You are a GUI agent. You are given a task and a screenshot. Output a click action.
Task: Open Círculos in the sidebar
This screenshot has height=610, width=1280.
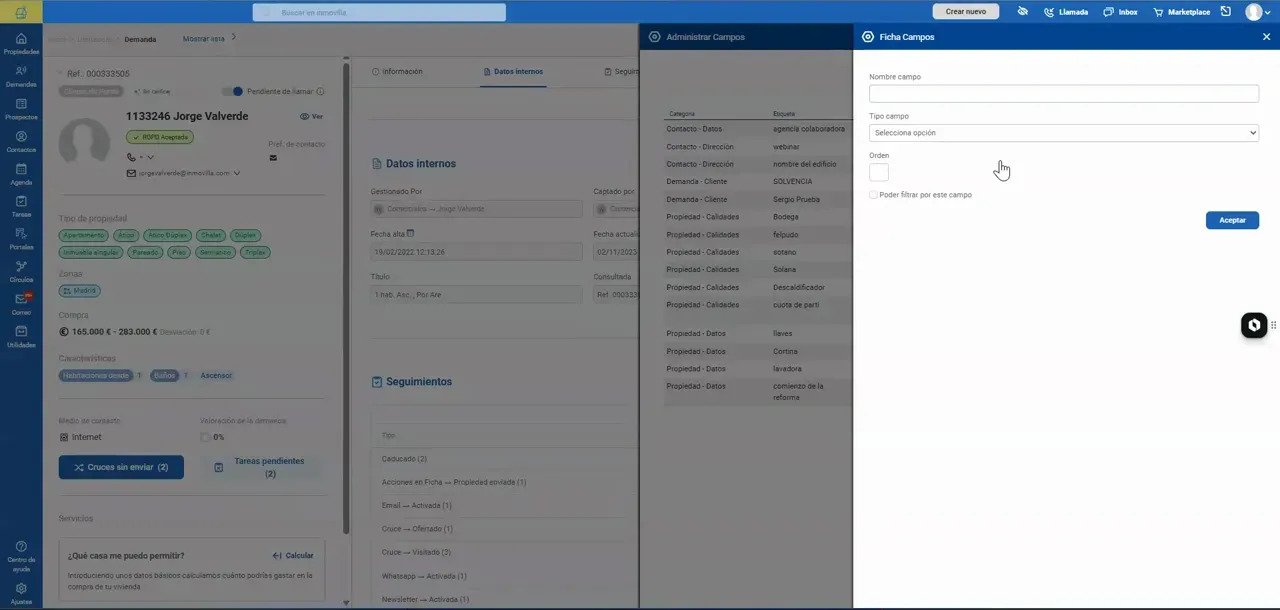pyautogui.click(x=21, y=271)
